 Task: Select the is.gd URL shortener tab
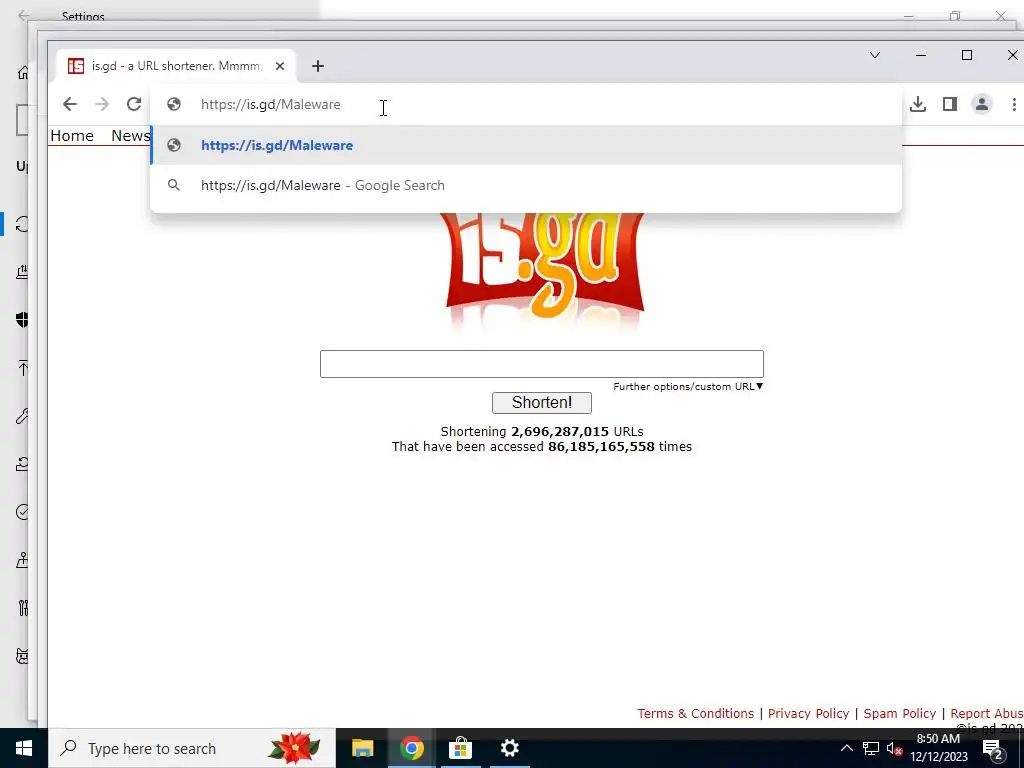click(x=176, y=66)
